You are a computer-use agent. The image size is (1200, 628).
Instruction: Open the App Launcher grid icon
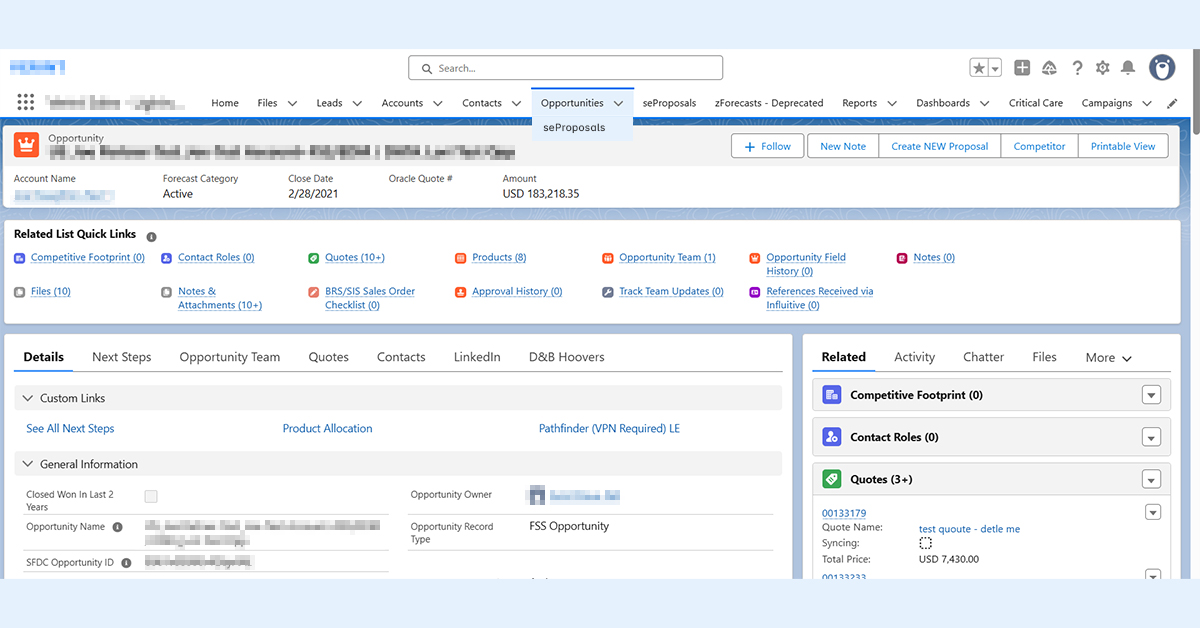tap(26, 102)
